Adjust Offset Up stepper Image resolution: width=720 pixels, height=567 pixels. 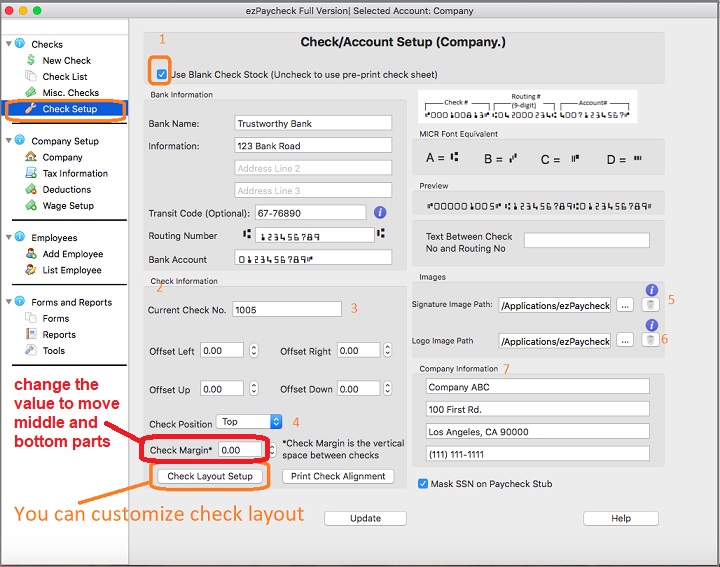(253, 389)
